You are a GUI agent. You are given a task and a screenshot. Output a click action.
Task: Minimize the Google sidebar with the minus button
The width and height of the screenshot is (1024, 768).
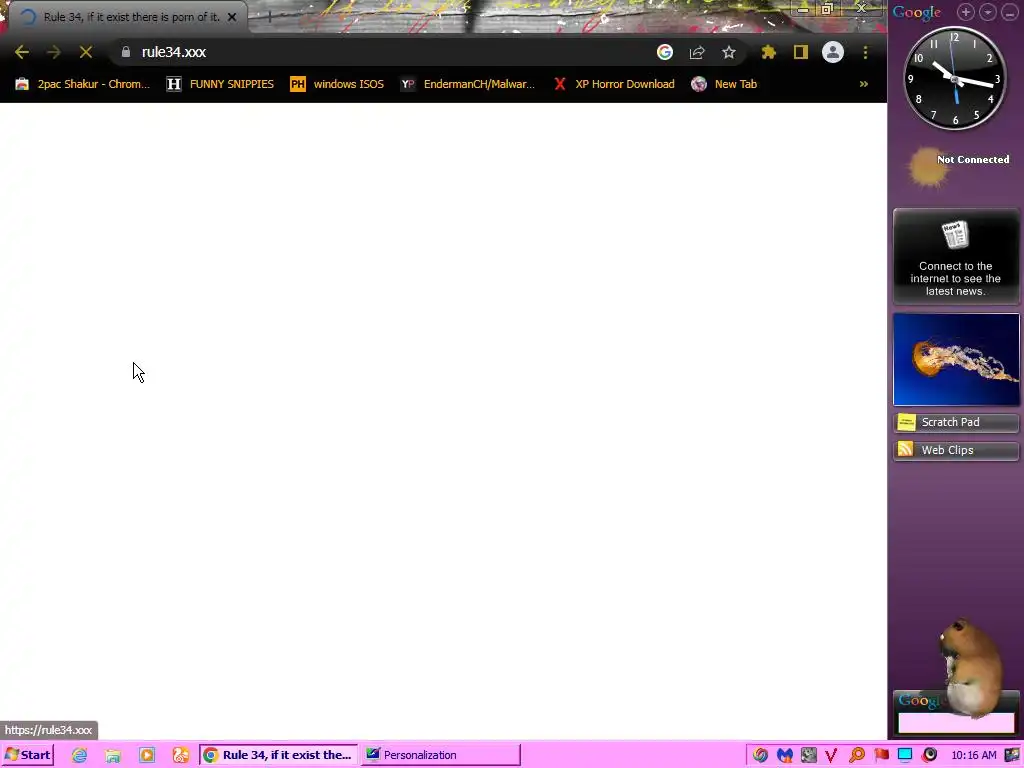(1010, 12)
